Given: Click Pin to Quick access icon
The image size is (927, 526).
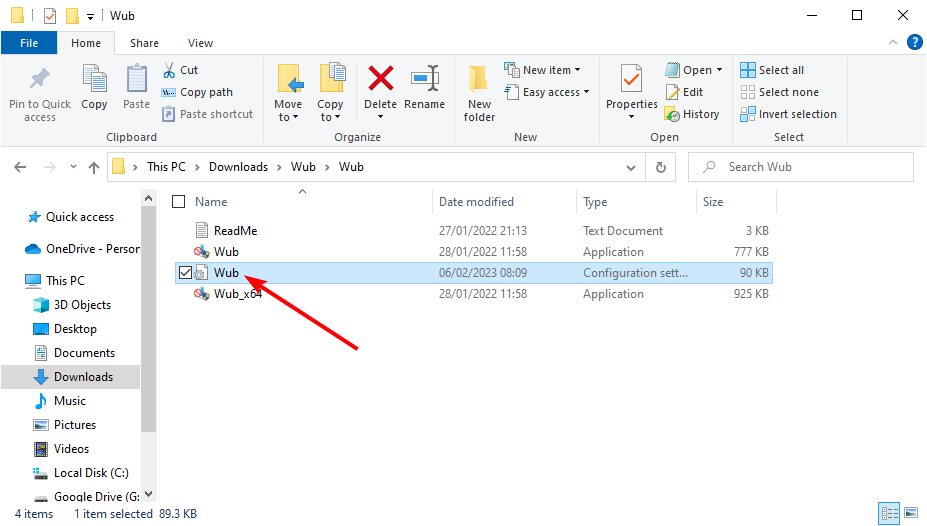Looking at the screenshot, I should click(x=40, y=79).
